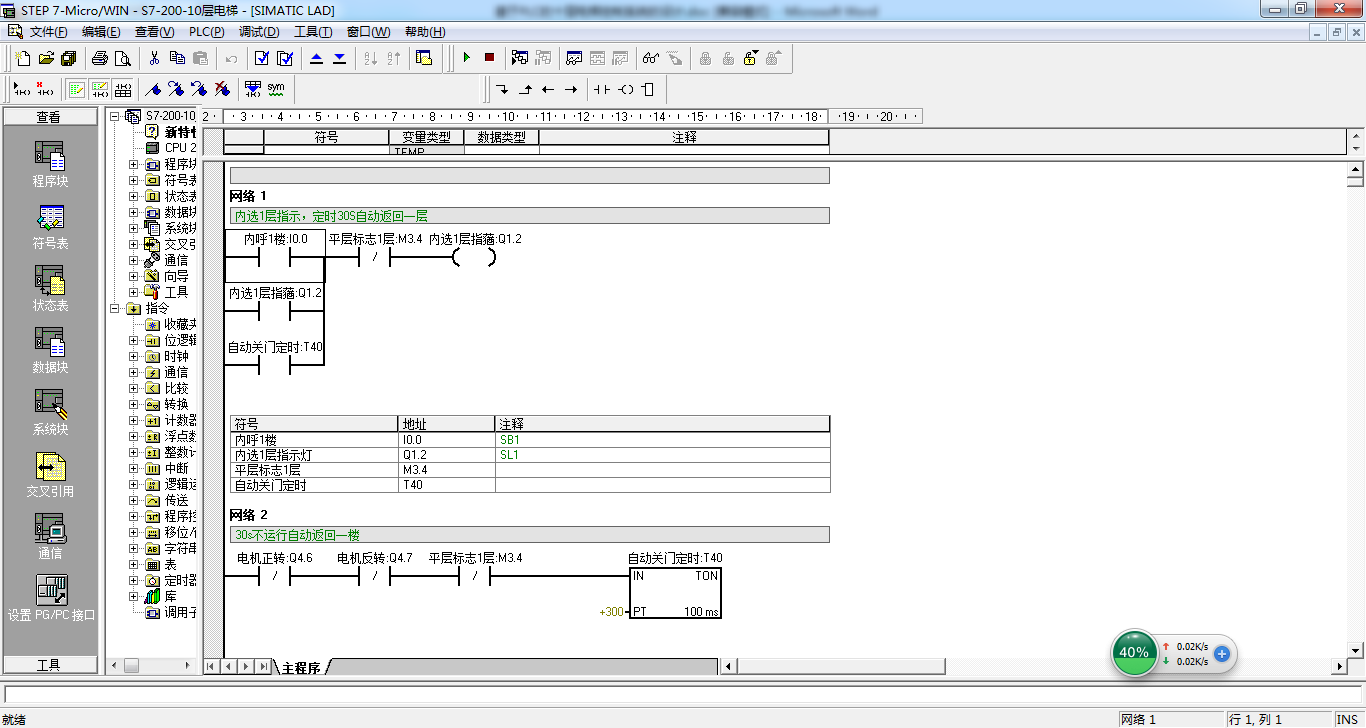Open the 帮助(H) menu
The image size is (1366, 728).
click(425, 32)
